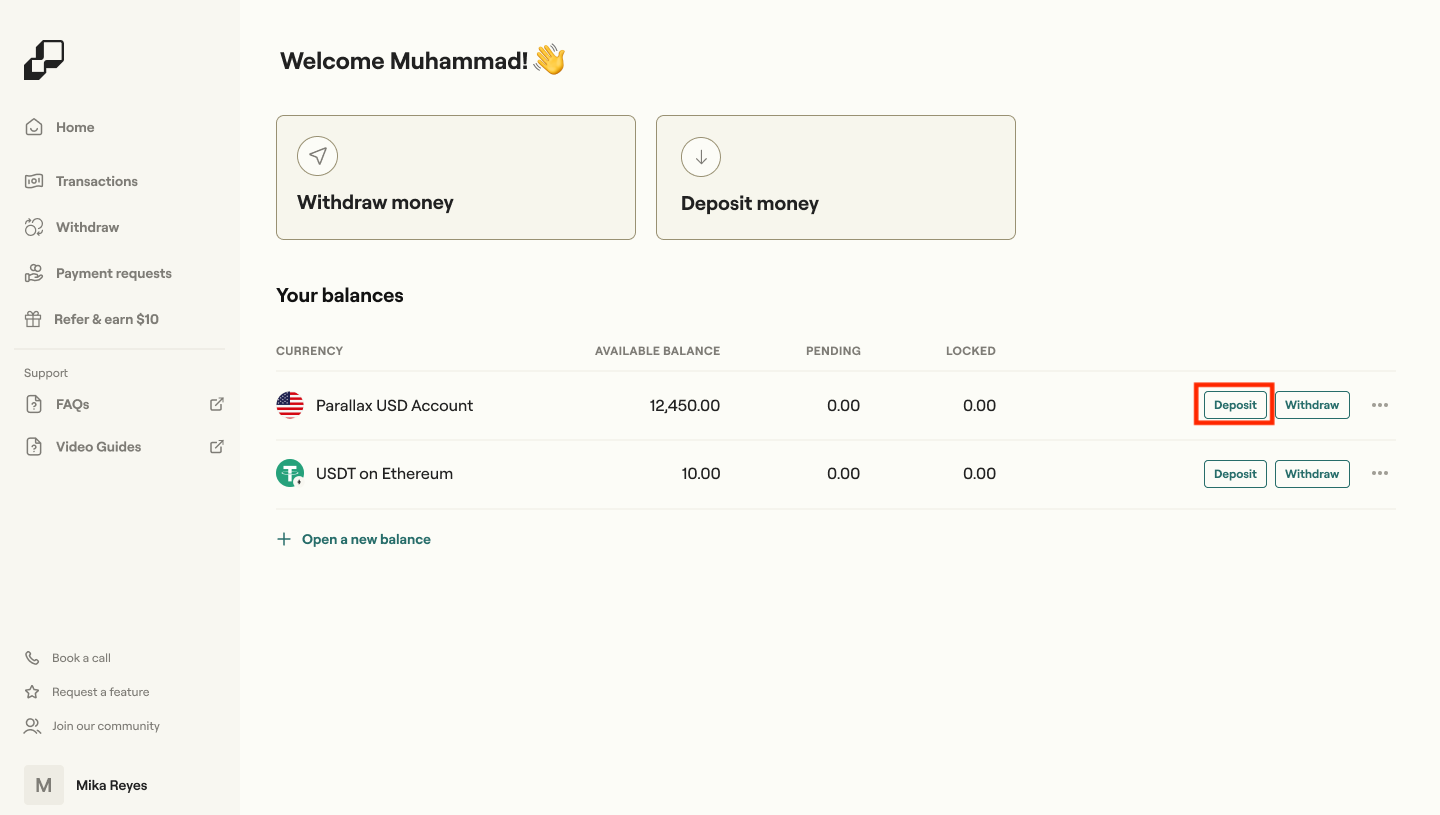Click the Withdraw sidebar icon
The height and width of the screenshot is (815, 1440).
(x=33, y=227)
